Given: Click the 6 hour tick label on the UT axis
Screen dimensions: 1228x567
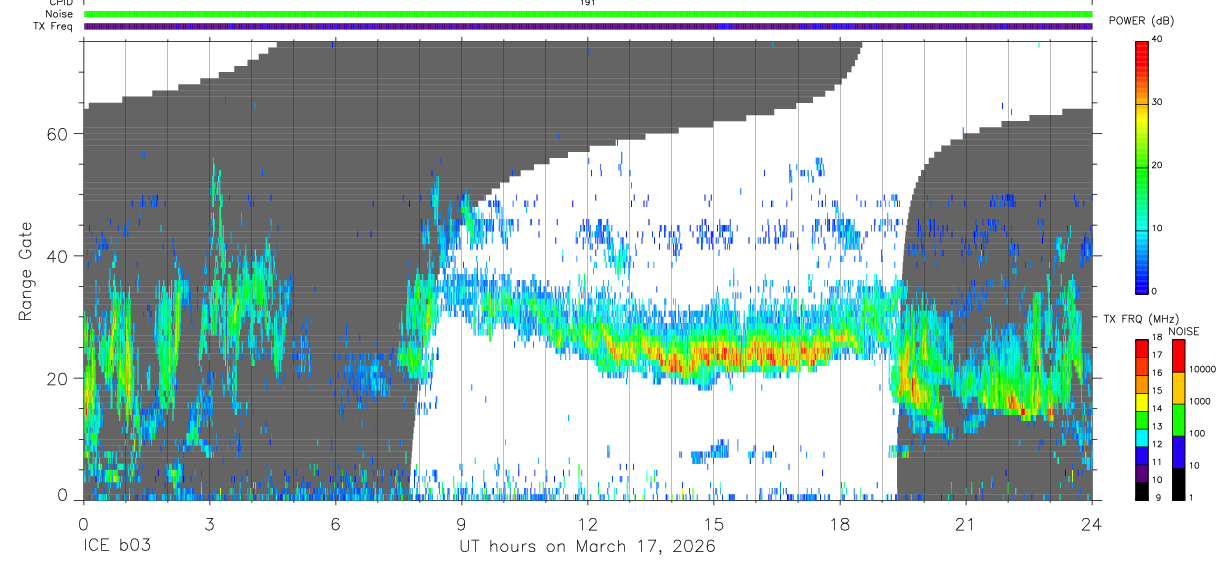Looking at the screenshot, I should [x=335, y=524].
